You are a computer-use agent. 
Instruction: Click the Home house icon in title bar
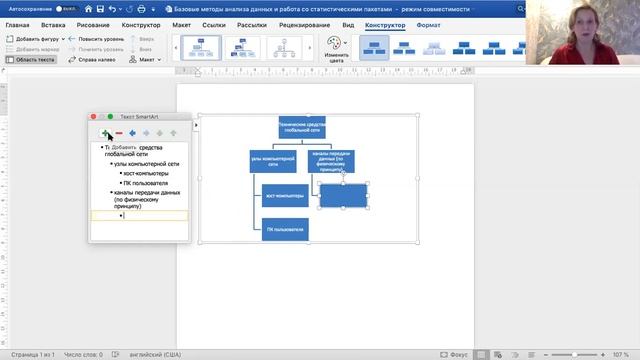[89, 9]
